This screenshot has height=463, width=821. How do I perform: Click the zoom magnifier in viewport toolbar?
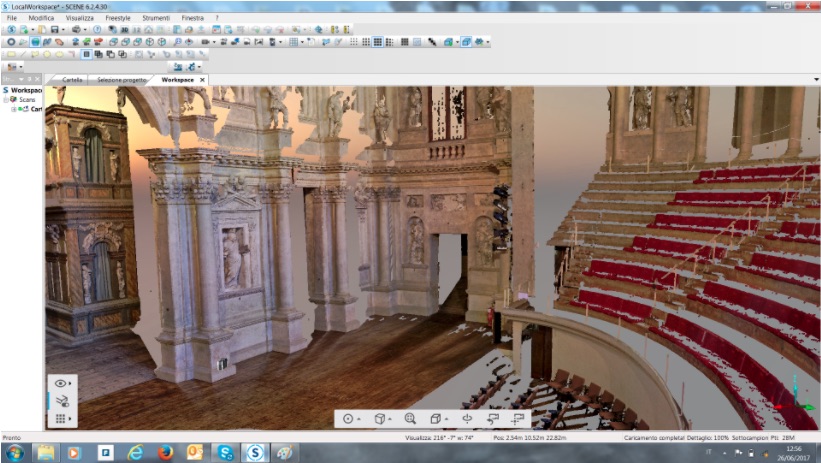410,419
